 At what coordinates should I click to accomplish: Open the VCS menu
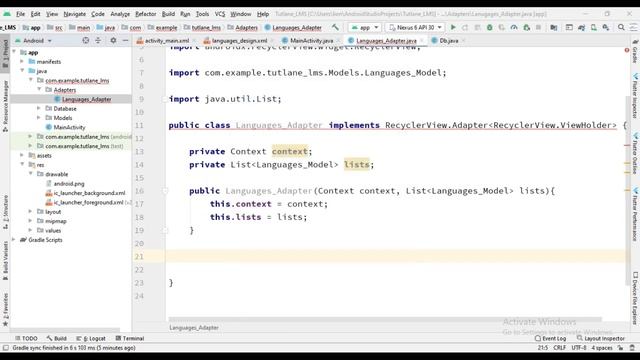pyautogui.click(x=220, y=14)
